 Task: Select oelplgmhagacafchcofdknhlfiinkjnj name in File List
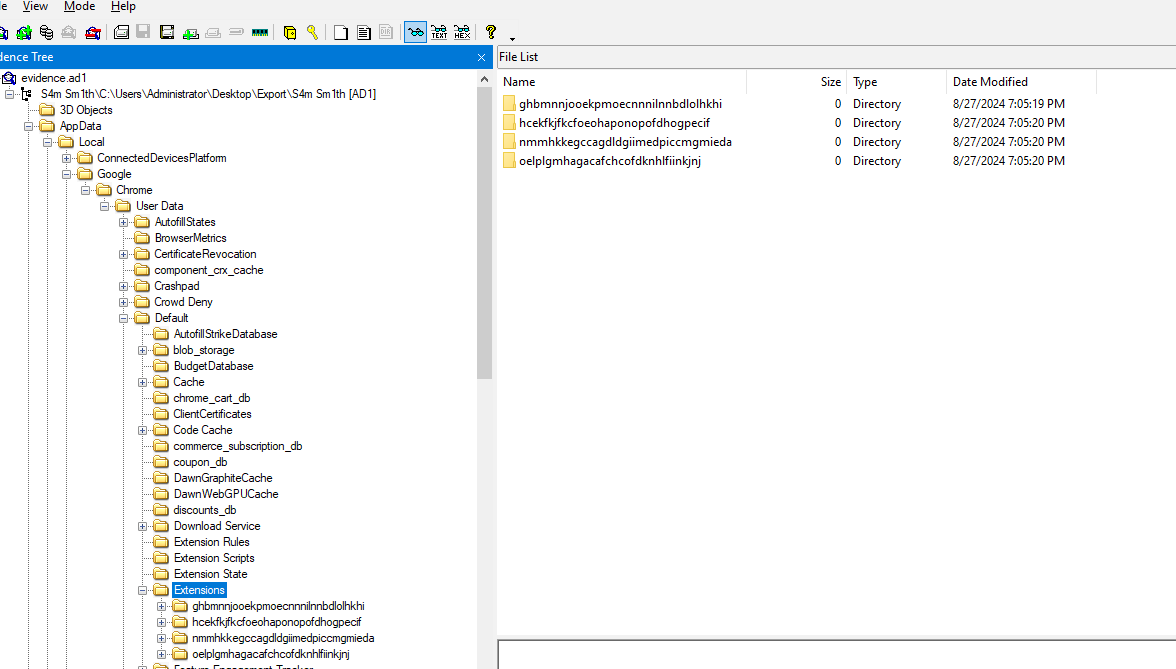tap(610, 160)
